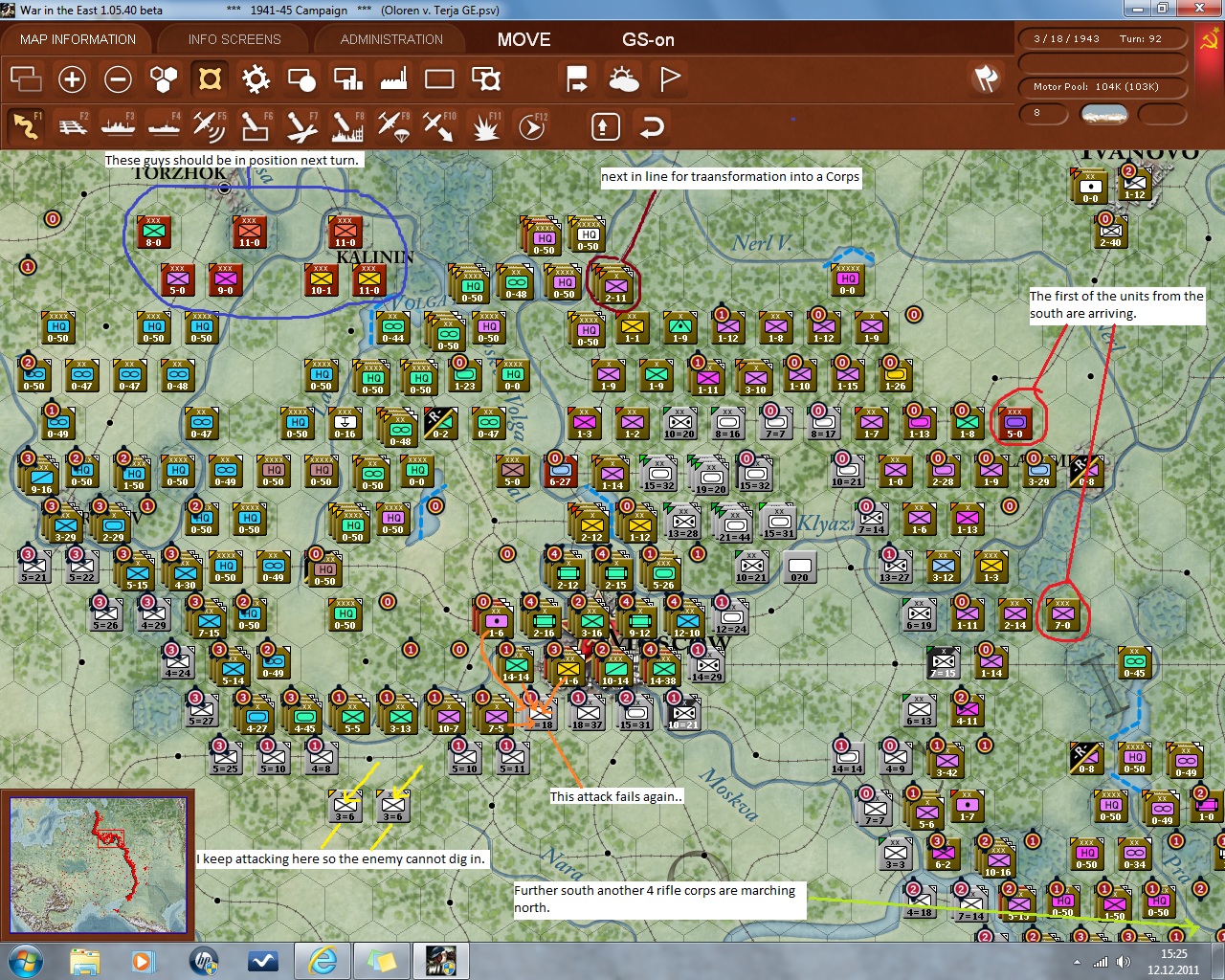Screen dimensions: 1225x980
Task: Toggle the highlighted yellow square map icon
Action: (x=210, y=78)
